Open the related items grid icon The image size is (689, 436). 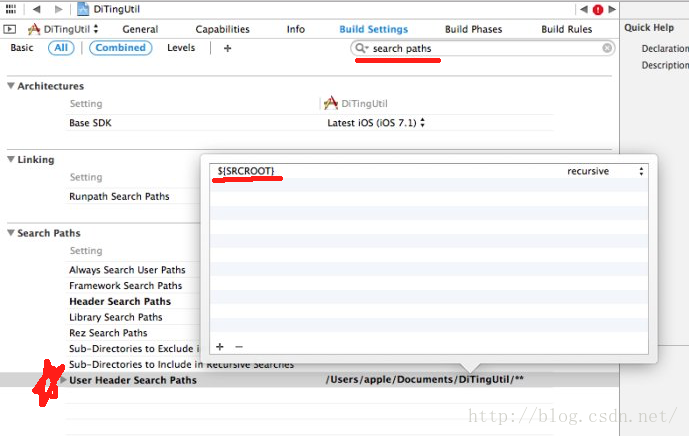pos(11,9)
